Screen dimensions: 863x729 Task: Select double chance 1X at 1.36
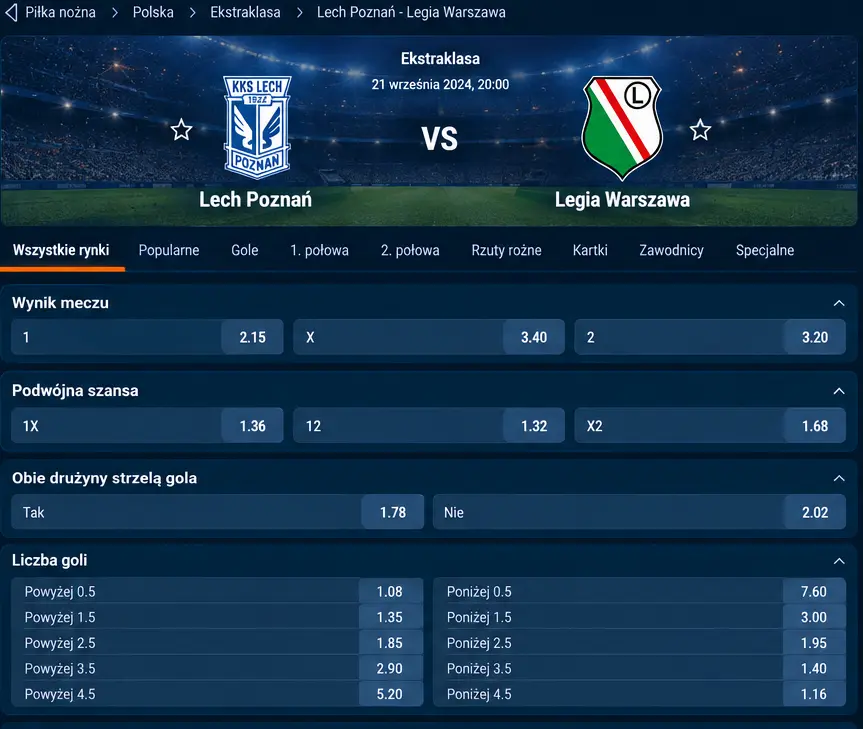coord(147,425)
